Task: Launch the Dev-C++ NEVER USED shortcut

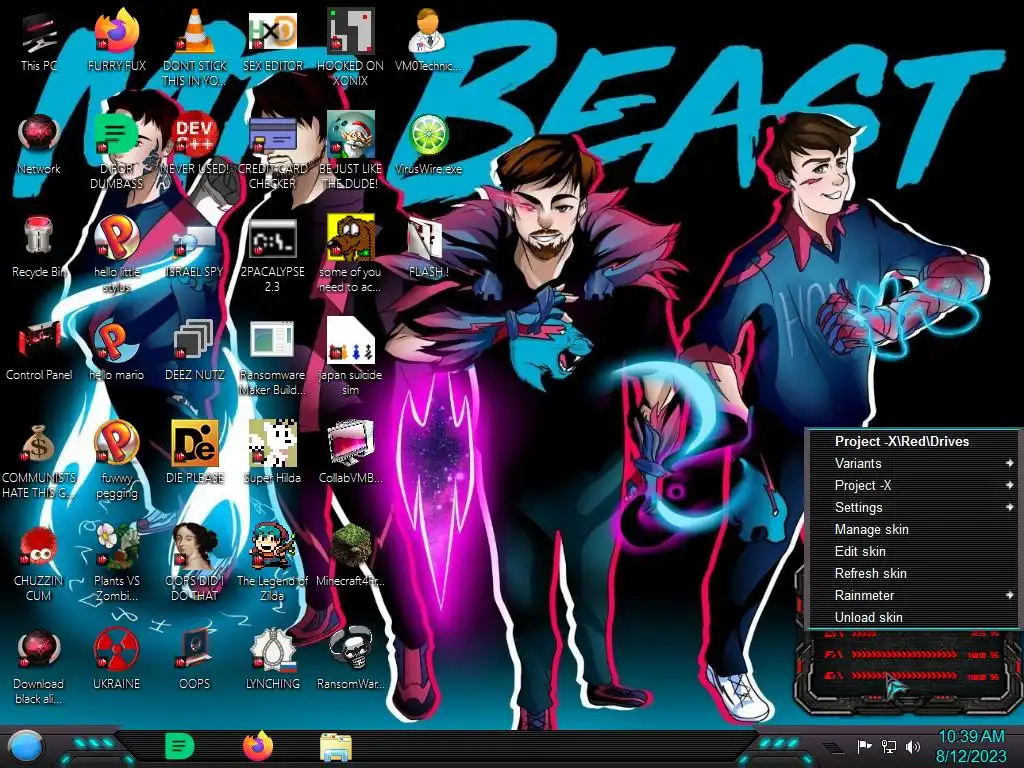Action: [x=194, y=144]
